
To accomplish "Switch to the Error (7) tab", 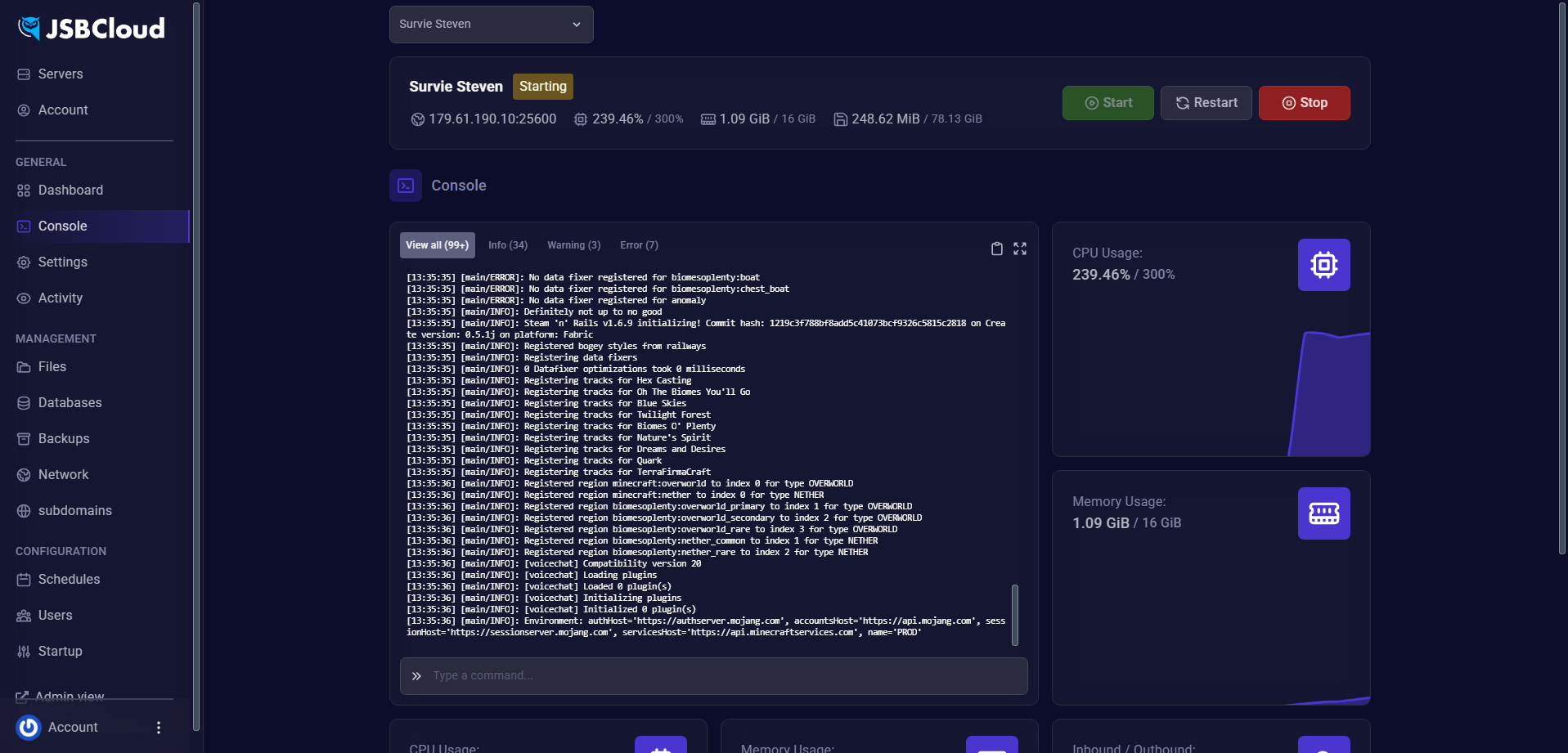I will point(639,245).
